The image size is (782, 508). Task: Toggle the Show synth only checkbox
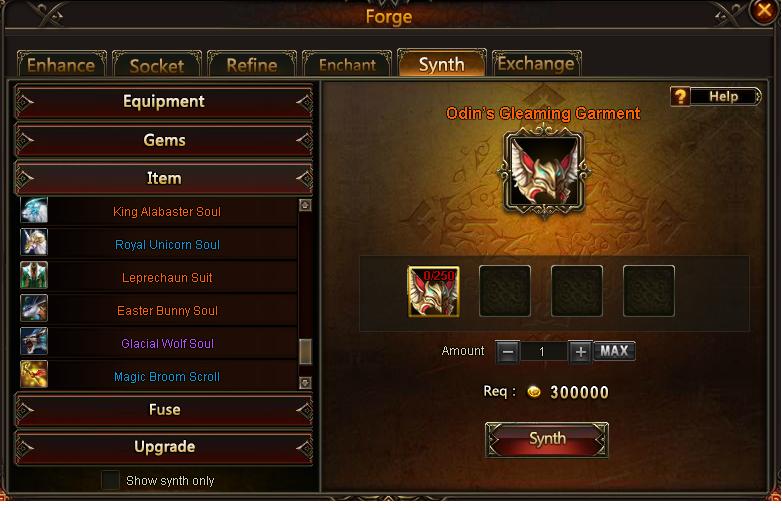110,480
